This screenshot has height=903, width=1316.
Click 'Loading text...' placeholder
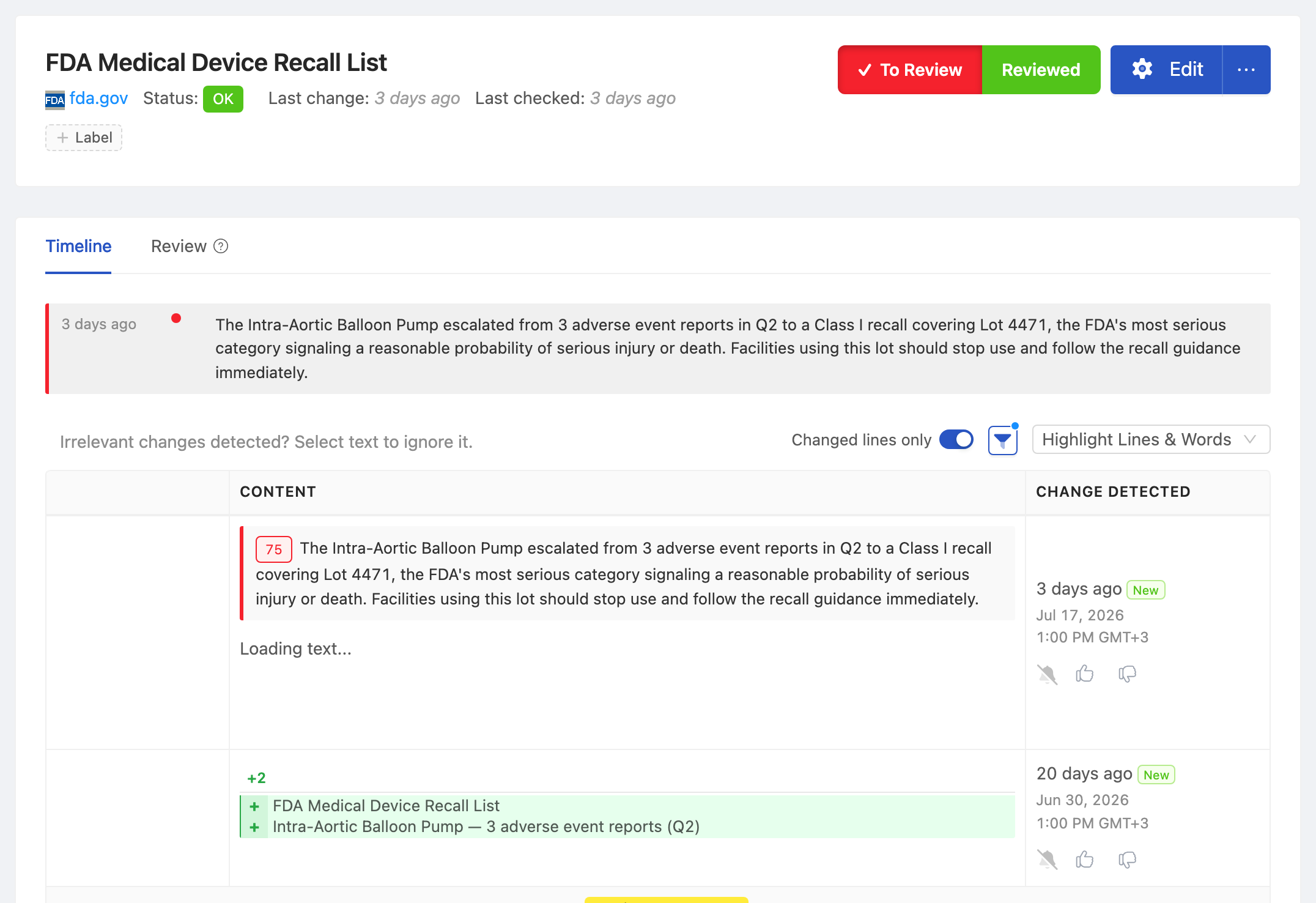[x=295, y=648]
